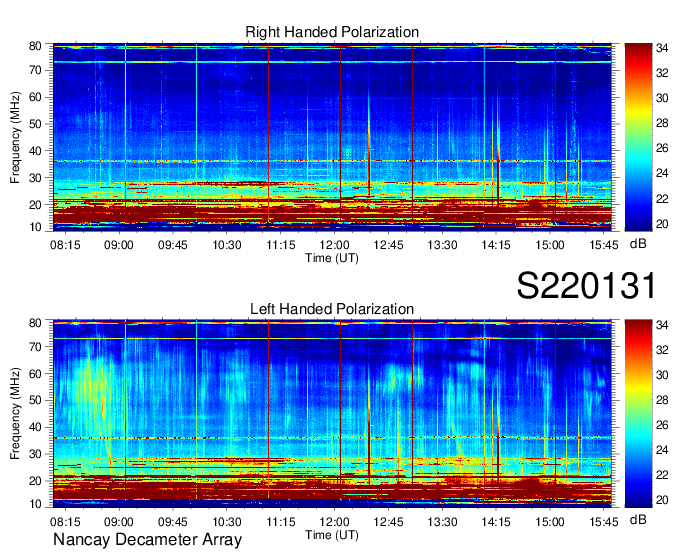
Task: Click the Right Handed Polarization spectrogram image
Action: [x=332, y=137]
